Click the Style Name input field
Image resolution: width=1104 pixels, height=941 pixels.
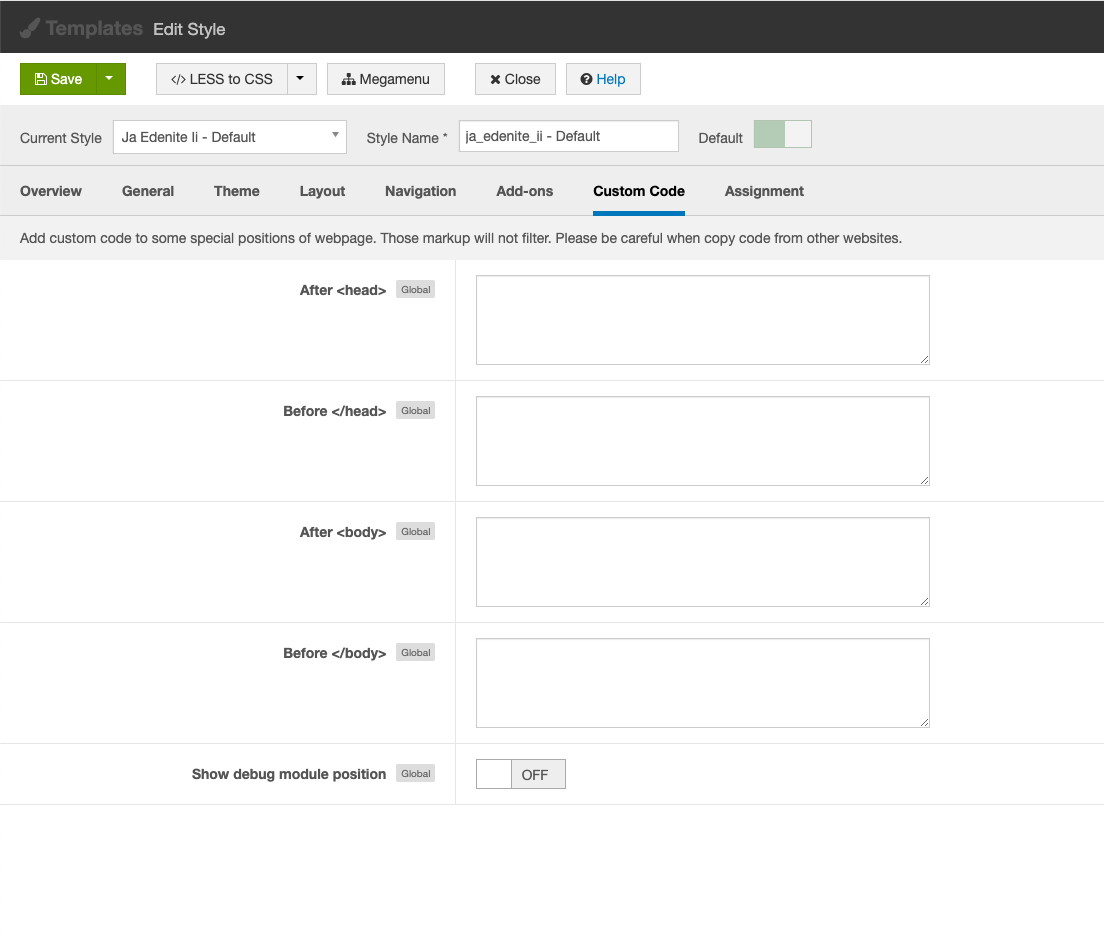(568, 136)
